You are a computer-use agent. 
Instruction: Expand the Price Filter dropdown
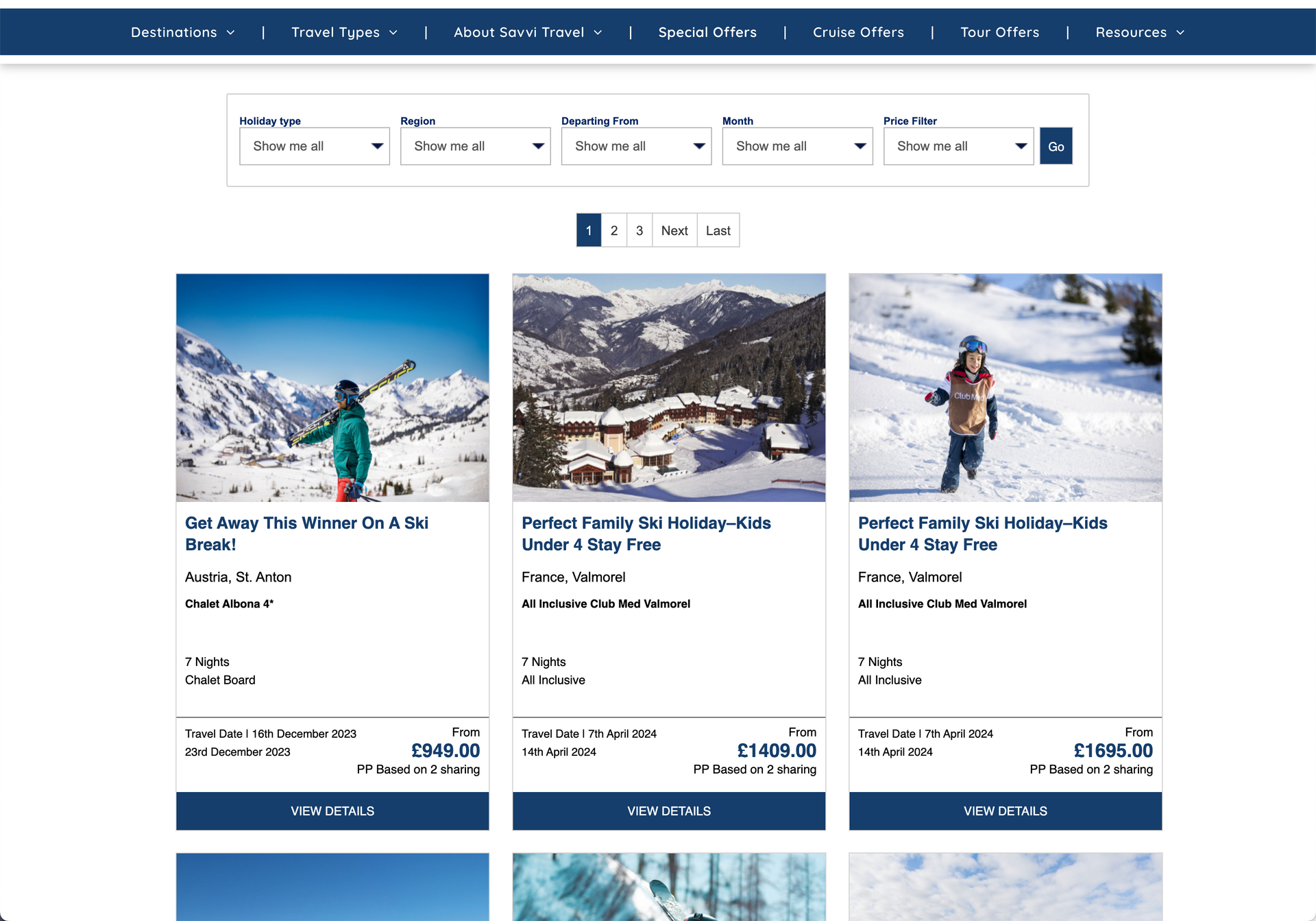(958, 146)
